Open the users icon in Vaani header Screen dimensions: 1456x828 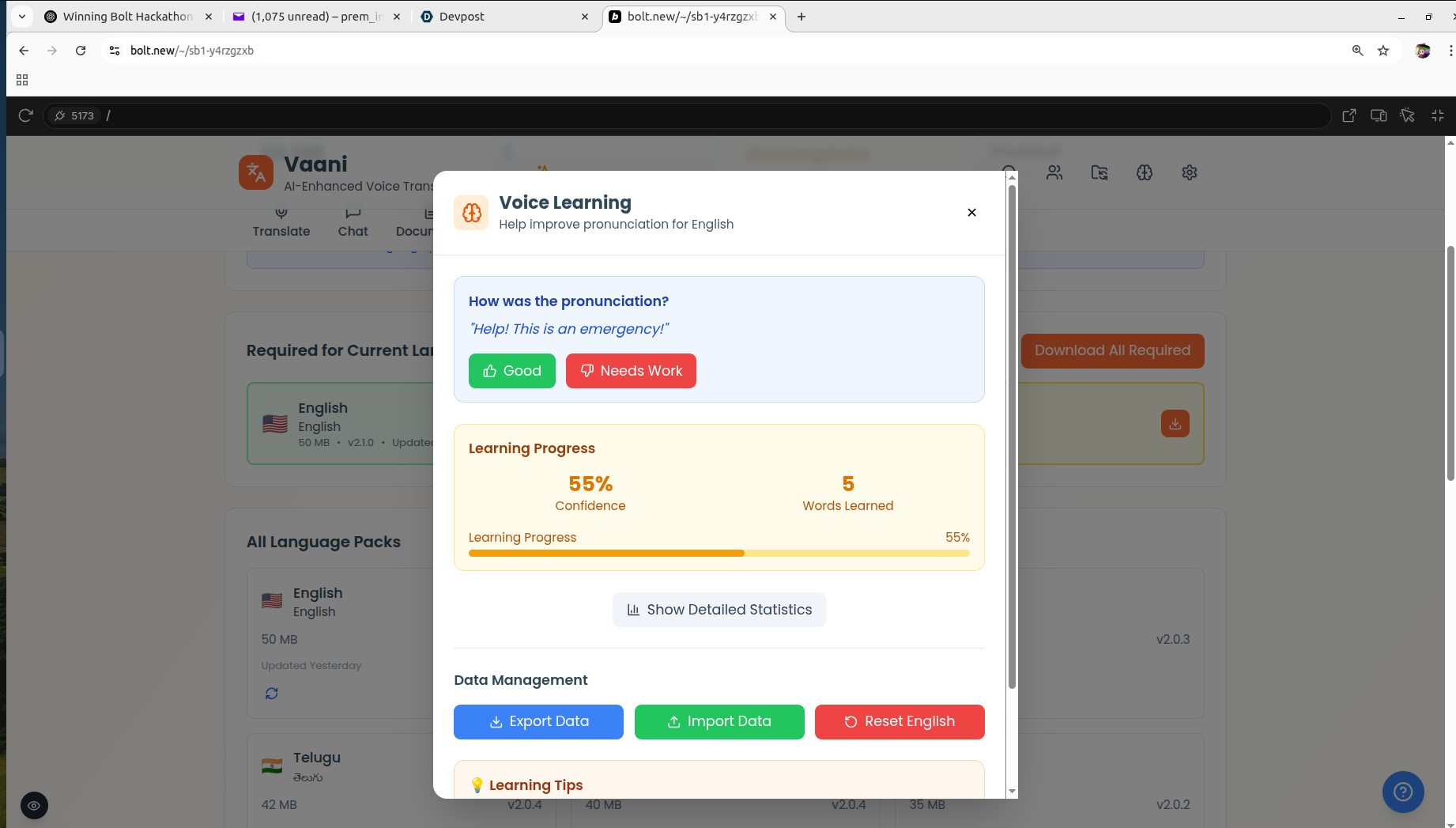click(1054, 172)
